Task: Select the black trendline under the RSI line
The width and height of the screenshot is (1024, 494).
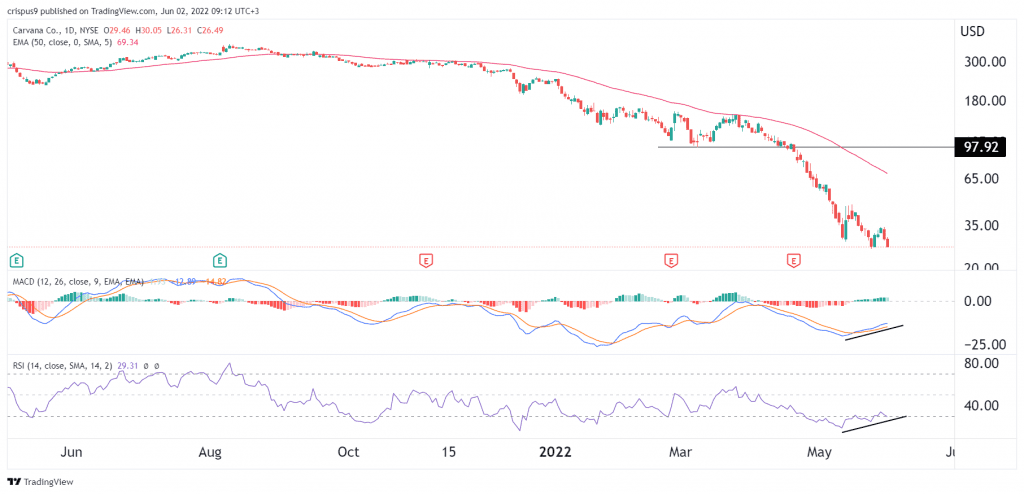Action: tap(874, 423)
